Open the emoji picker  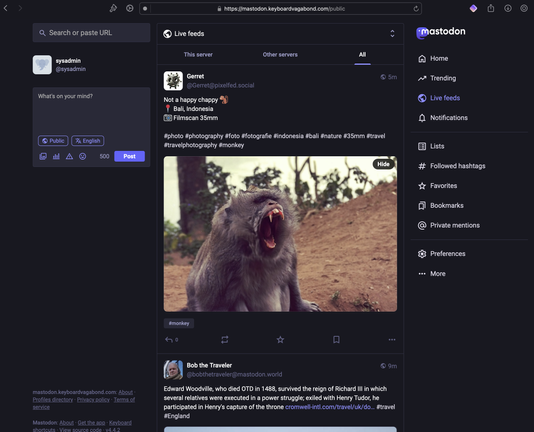pyautogui.click(x=82, y=156)
